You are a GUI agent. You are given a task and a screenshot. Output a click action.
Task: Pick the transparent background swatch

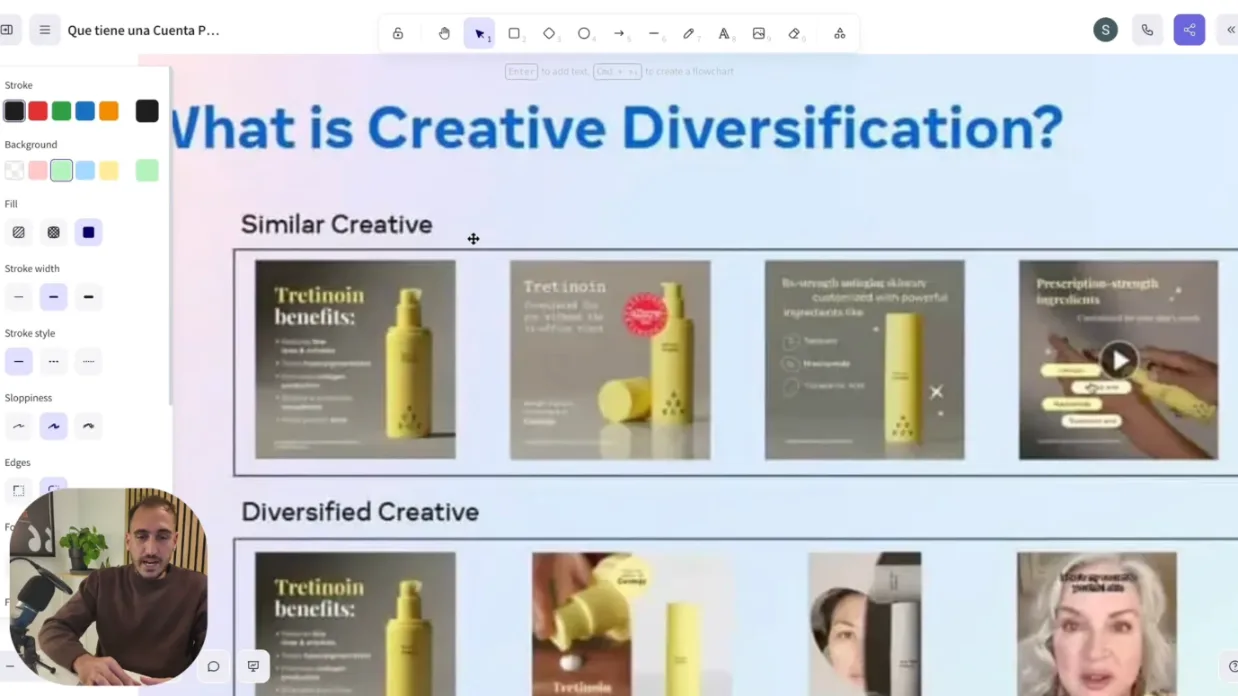tap(14, 170)
